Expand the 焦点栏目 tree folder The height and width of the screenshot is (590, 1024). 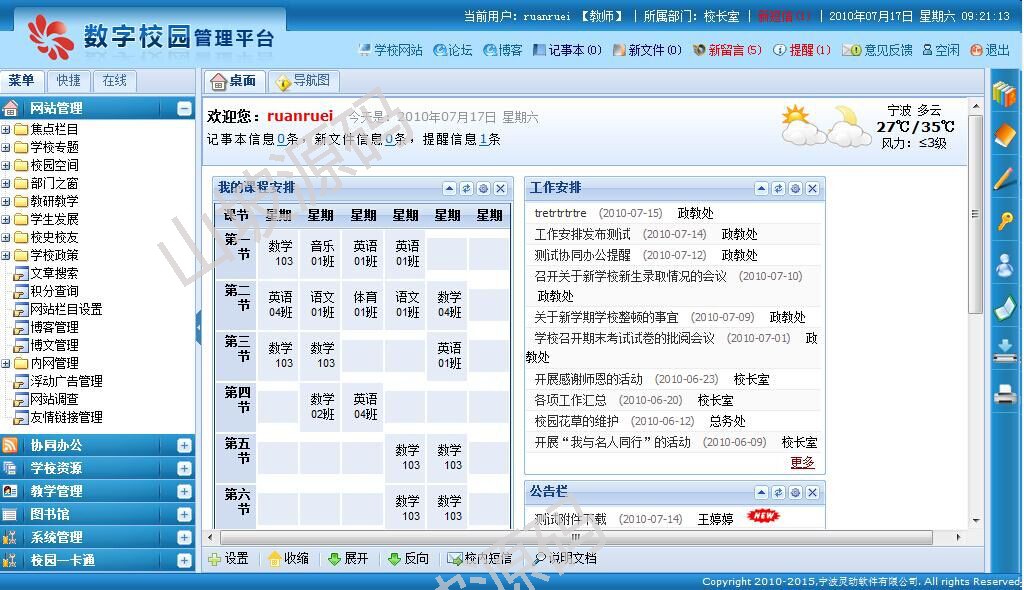(6, 129)
